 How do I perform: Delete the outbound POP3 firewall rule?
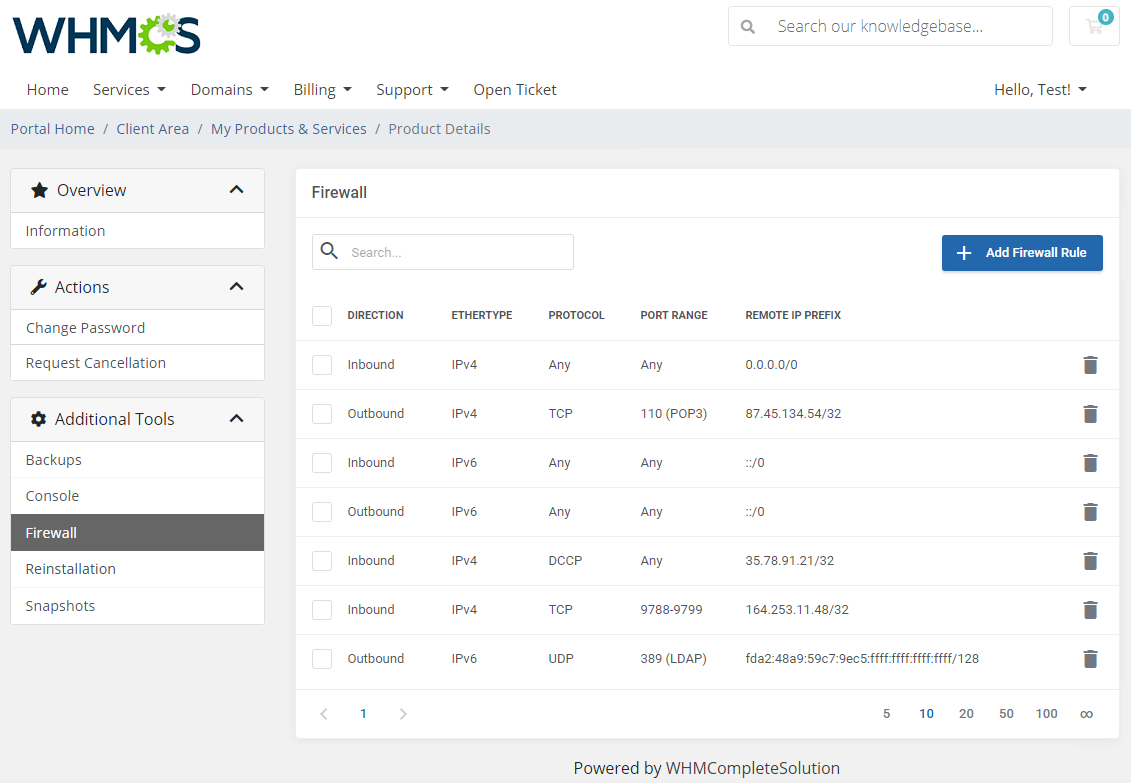coord(1090,413)
